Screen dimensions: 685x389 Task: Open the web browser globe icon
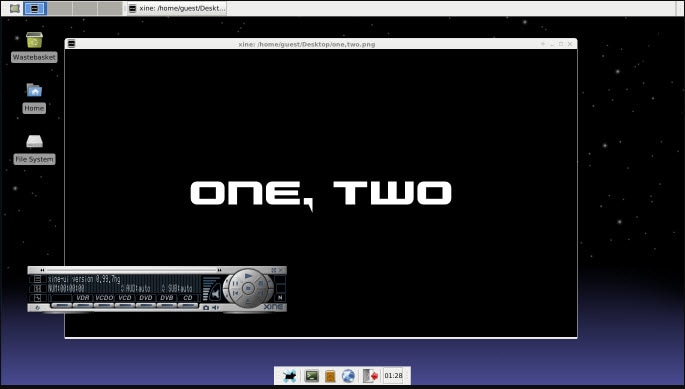[x=348, y=375]
